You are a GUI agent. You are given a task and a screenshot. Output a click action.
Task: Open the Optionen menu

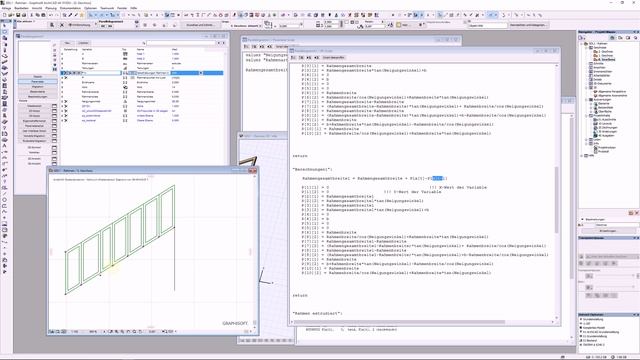click(91, 8)
